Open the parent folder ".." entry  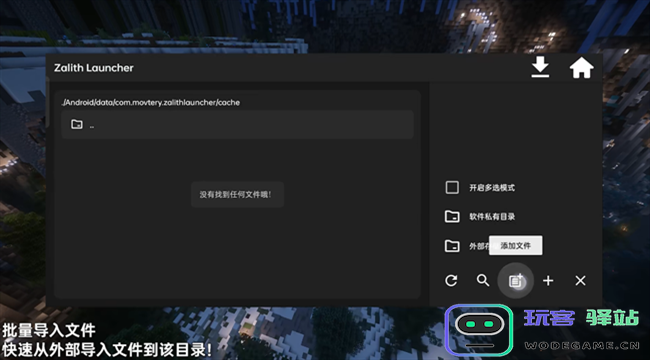click(x=238, y=124)
